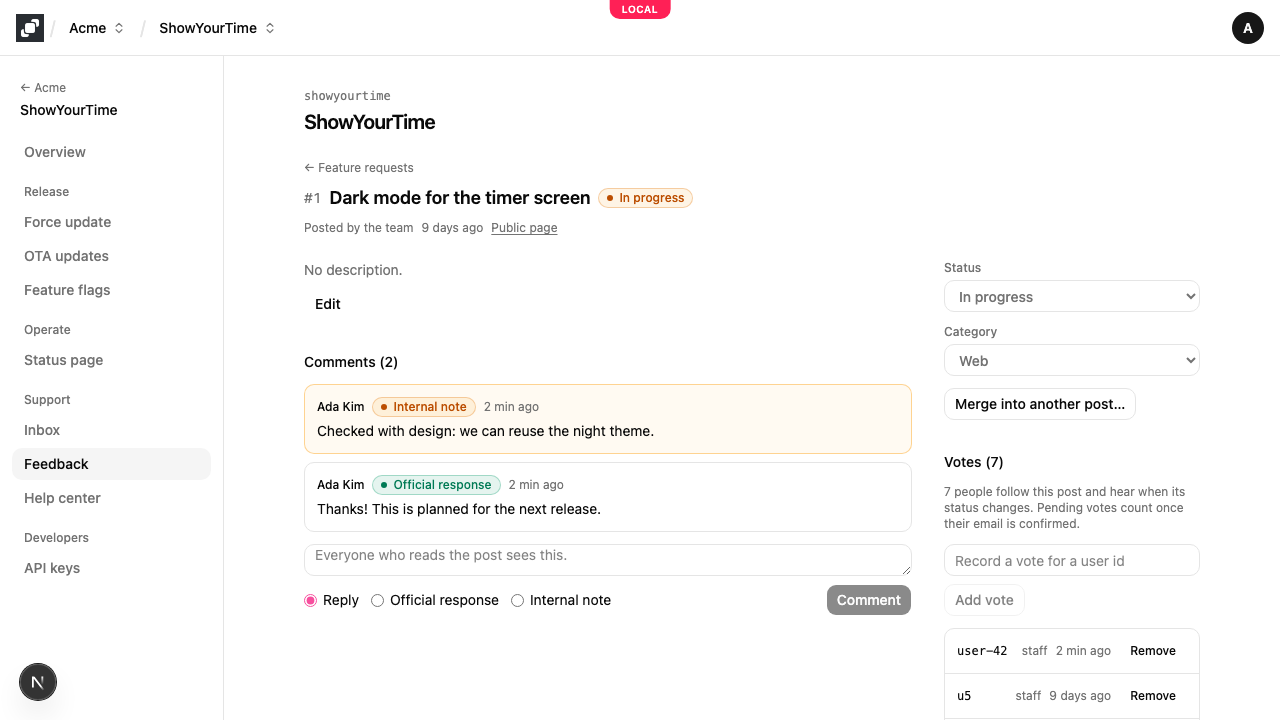Open the Status dropdown showing In progress
This screenshot has width=1280, height=720.
[x=1072, y=297]
